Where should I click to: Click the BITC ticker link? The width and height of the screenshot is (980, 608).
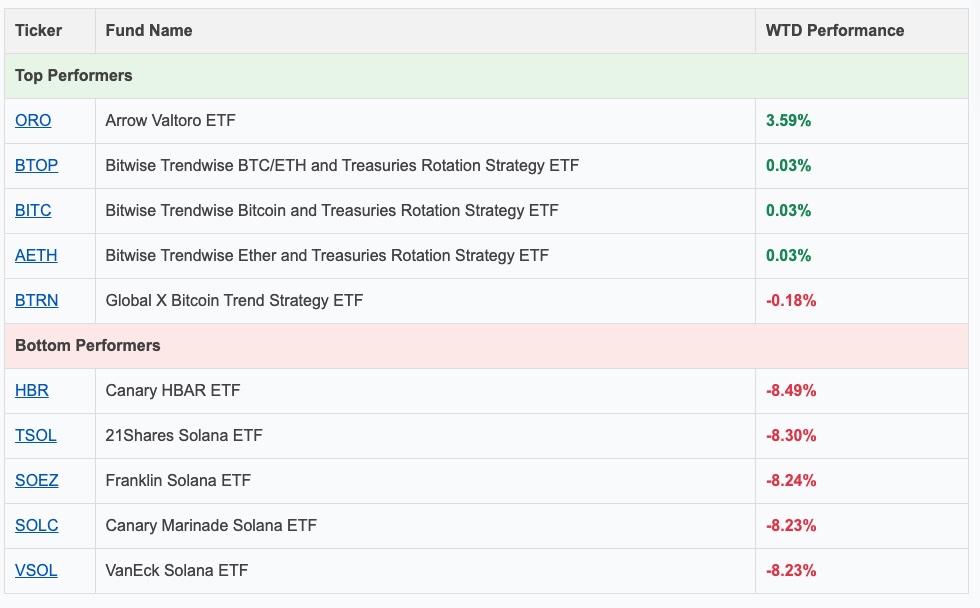[x=33, y=210]
